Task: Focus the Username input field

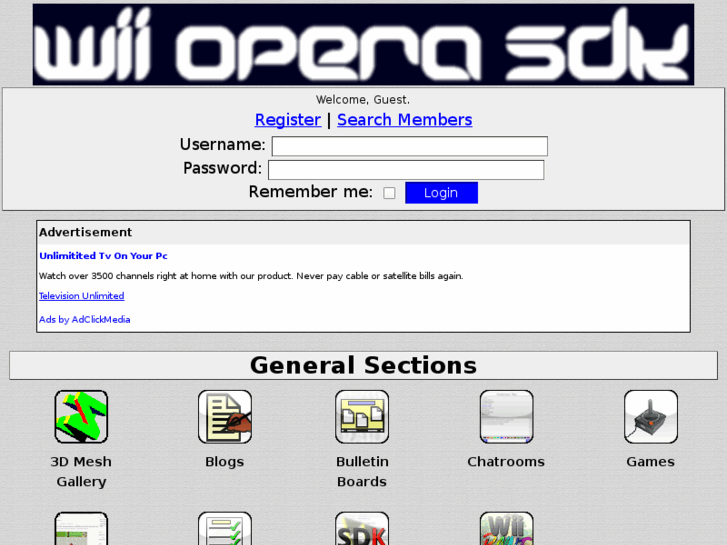Action: tap(410, 146)
